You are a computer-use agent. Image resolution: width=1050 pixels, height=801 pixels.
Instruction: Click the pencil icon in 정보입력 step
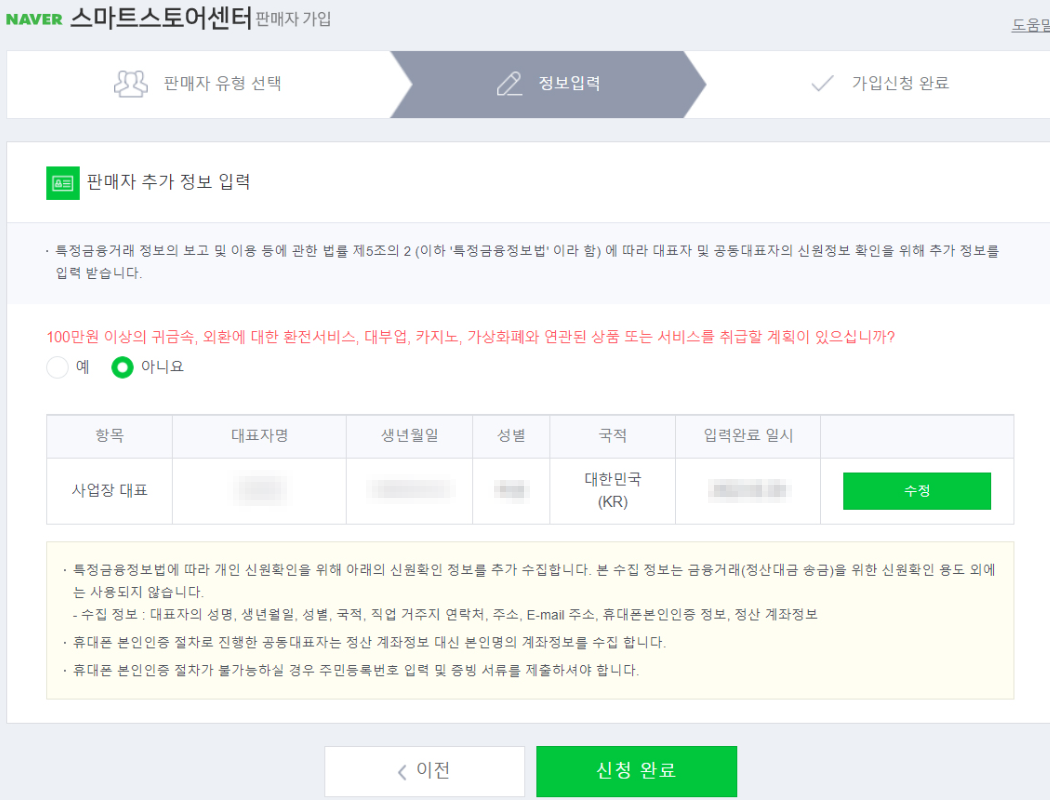coord(509,84)
